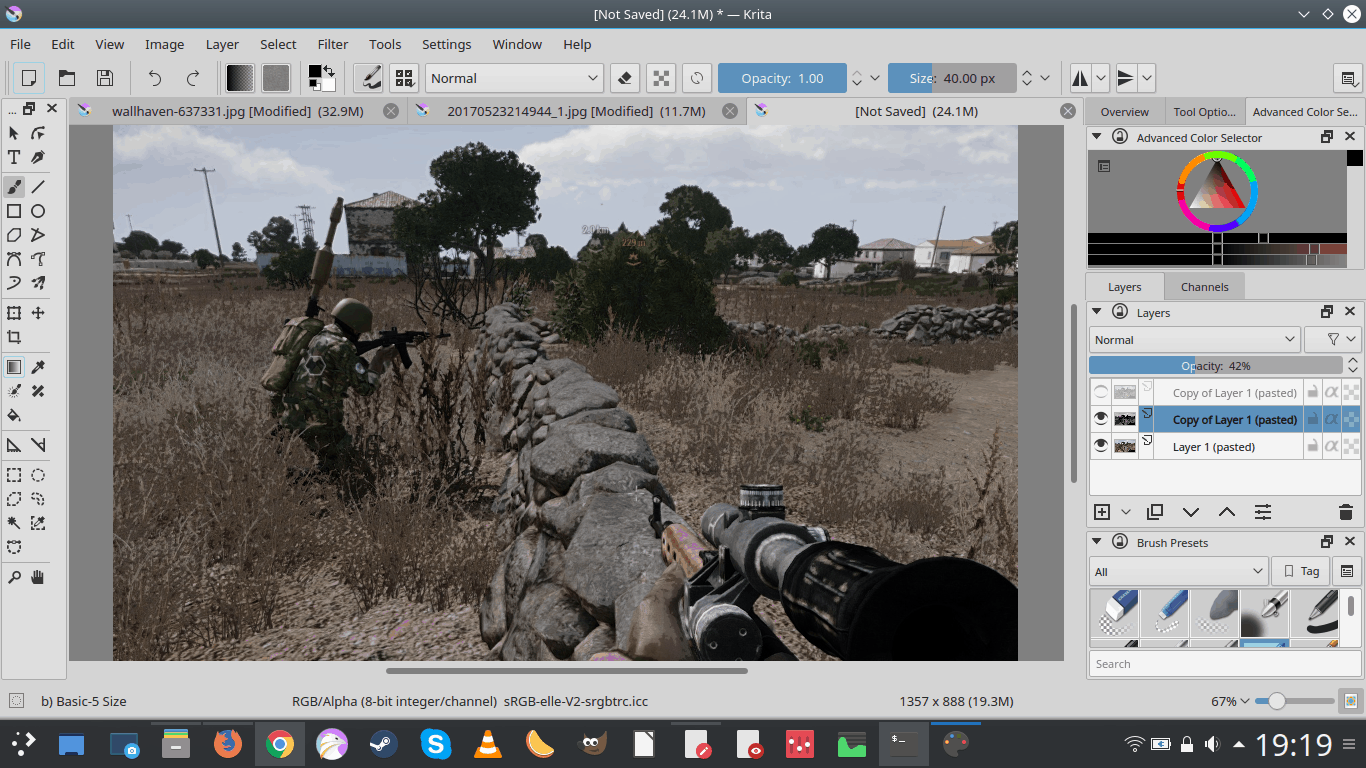Viewport: 1366px width, 768px height.
Task: Toggle visibility of Layer 1 (pasted)
Action: pyautogui.click(x=1101, y=447)
